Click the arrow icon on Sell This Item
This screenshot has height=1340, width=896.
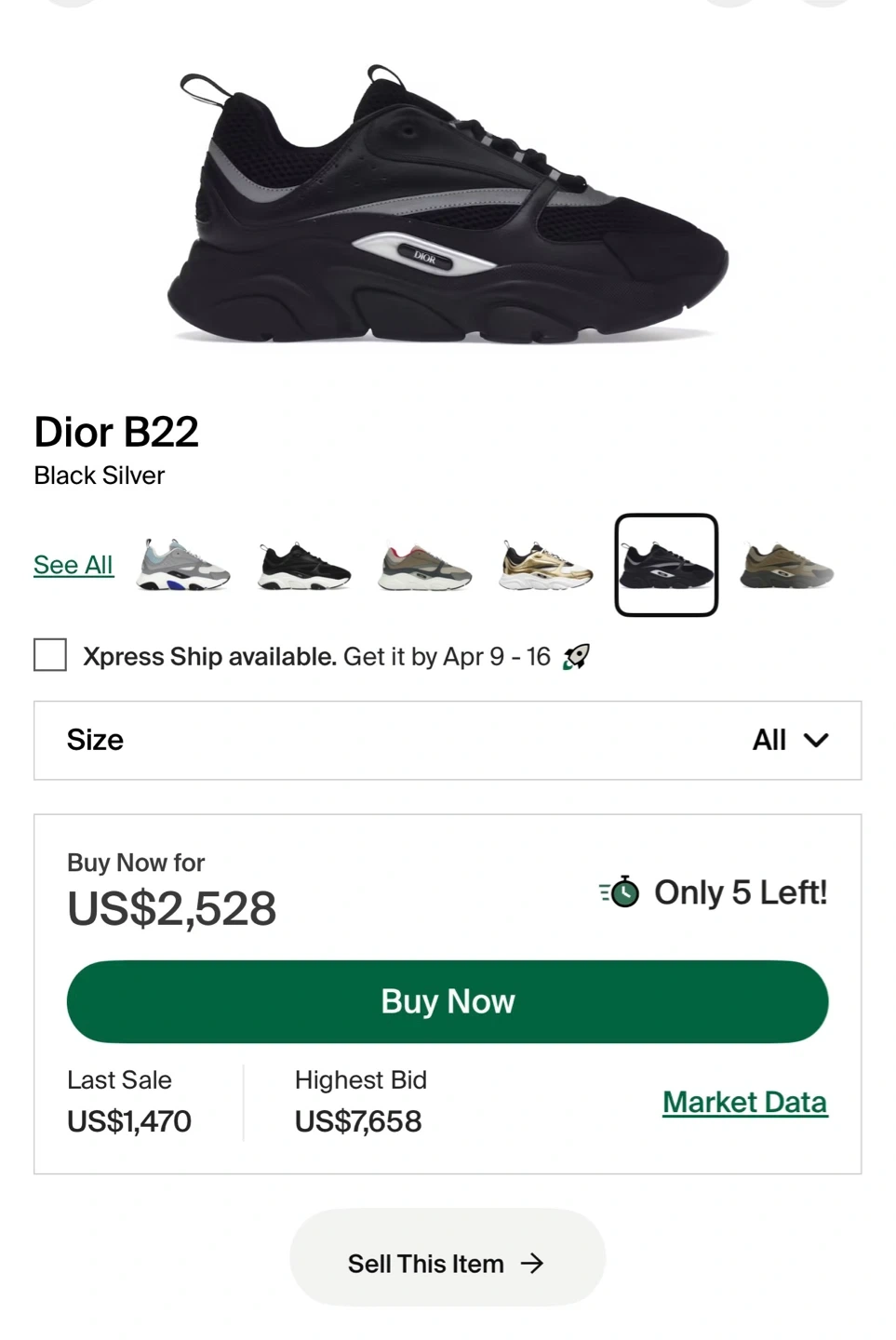pos(532,1263)
